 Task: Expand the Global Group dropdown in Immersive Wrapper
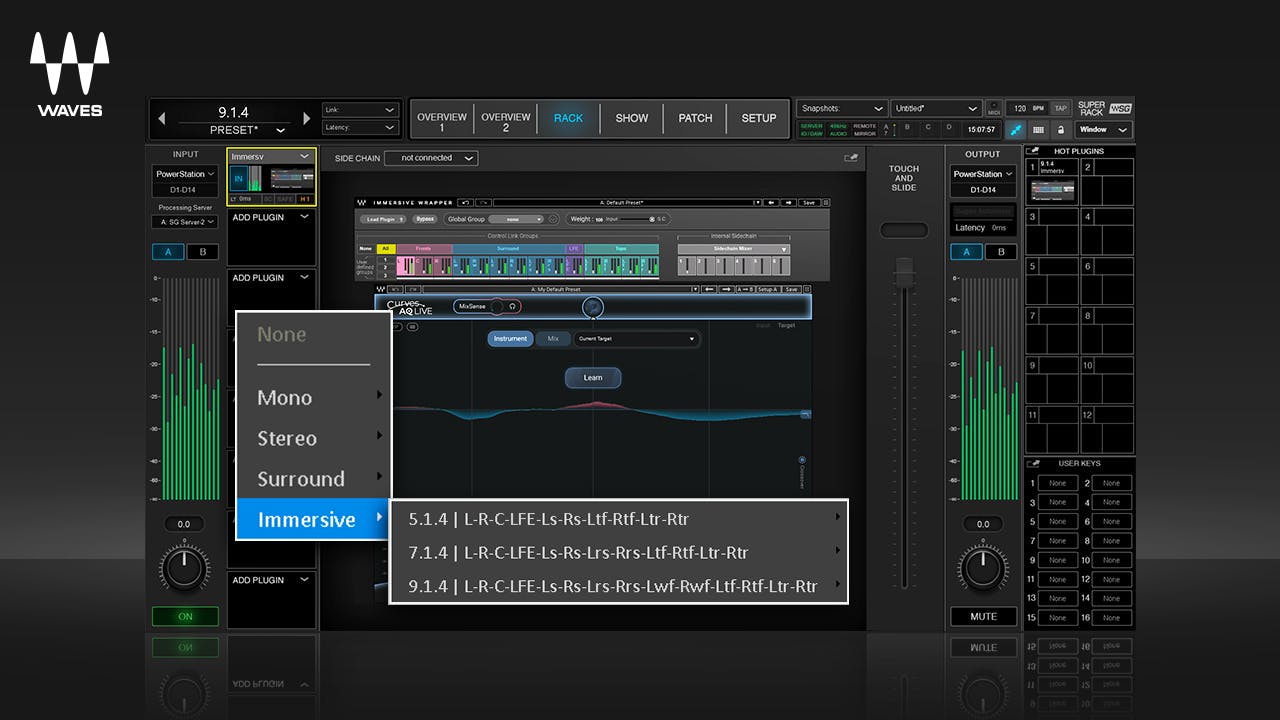(x=515, y=218)
